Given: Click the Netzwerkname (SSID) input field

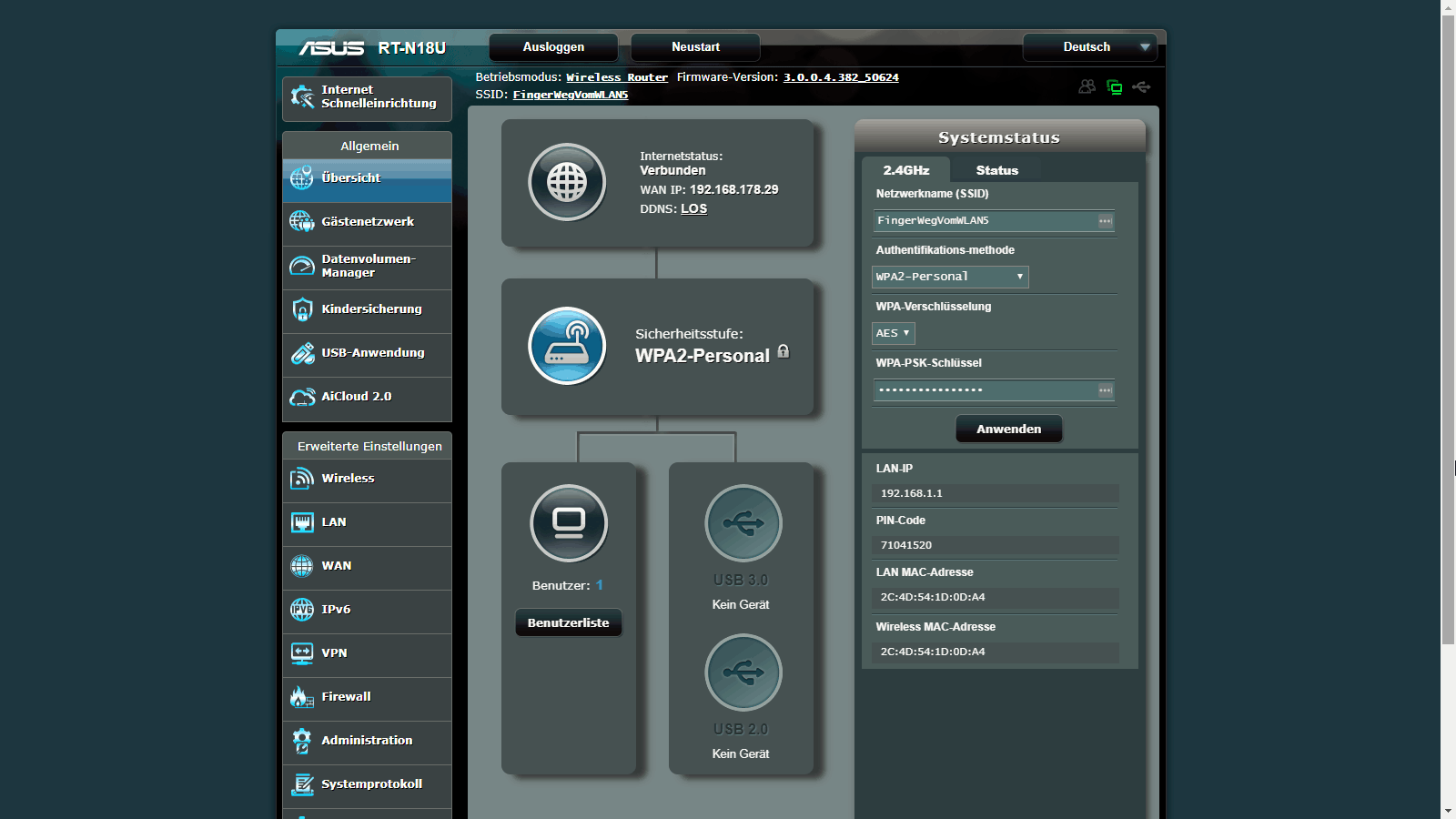Looking at the screenshot, I should coord(994,221).
